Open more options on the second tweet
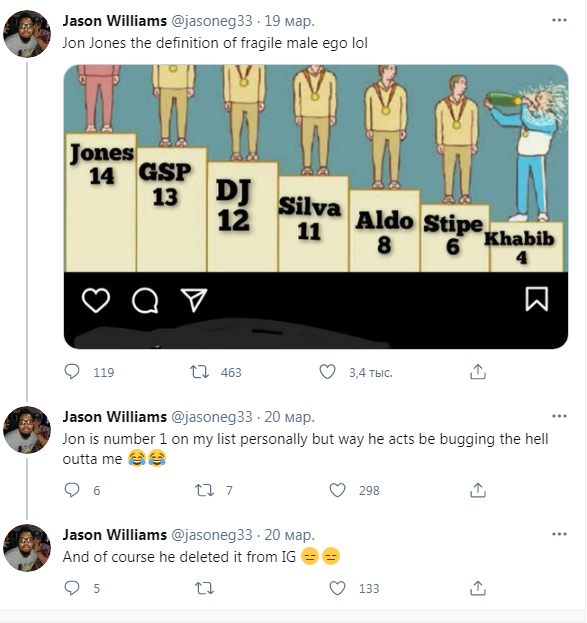 pyautogui.click(x=559, y=416)
